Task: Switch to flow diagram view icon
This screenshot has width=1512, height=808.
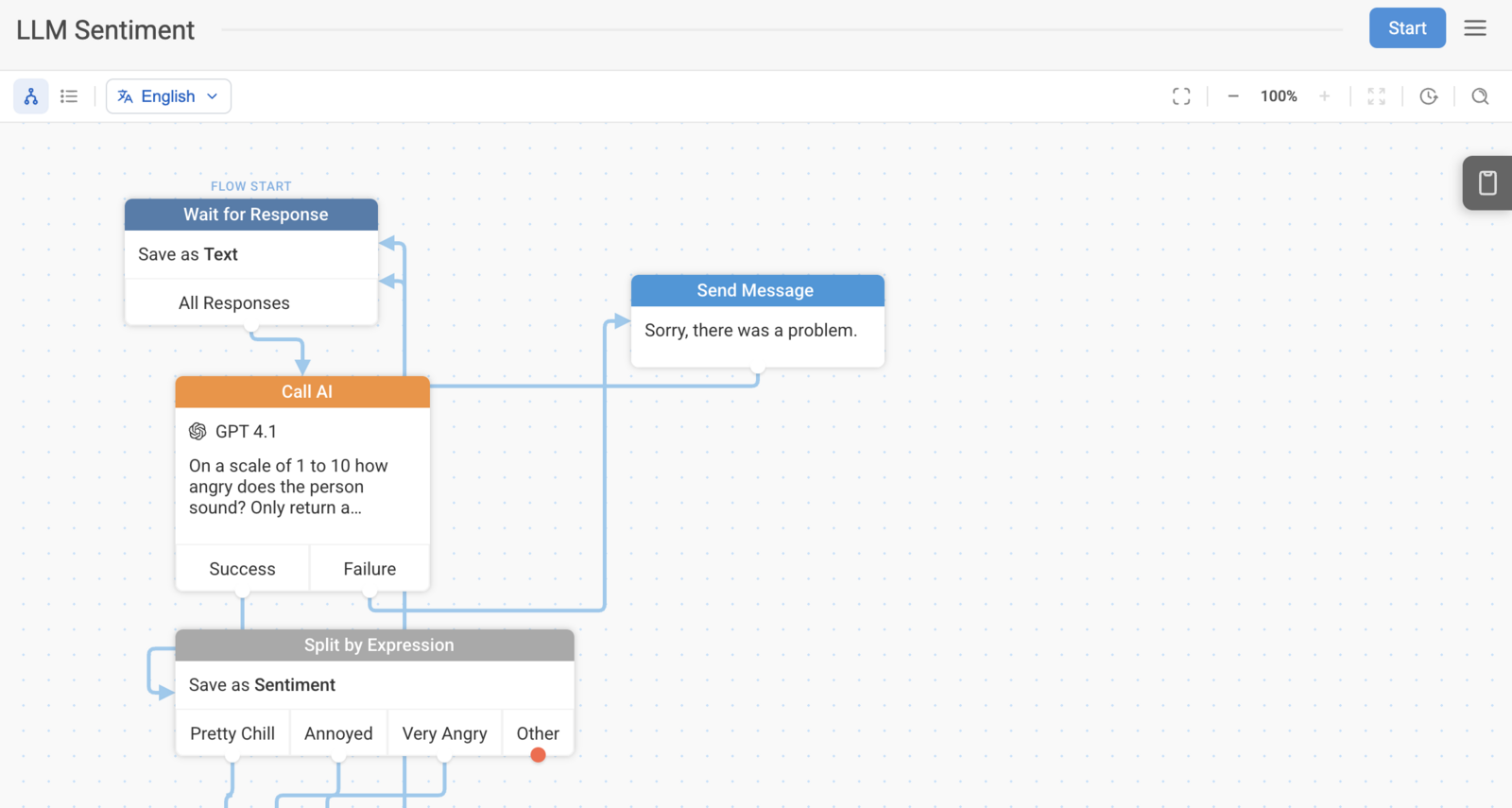Action: click(31, 96)
